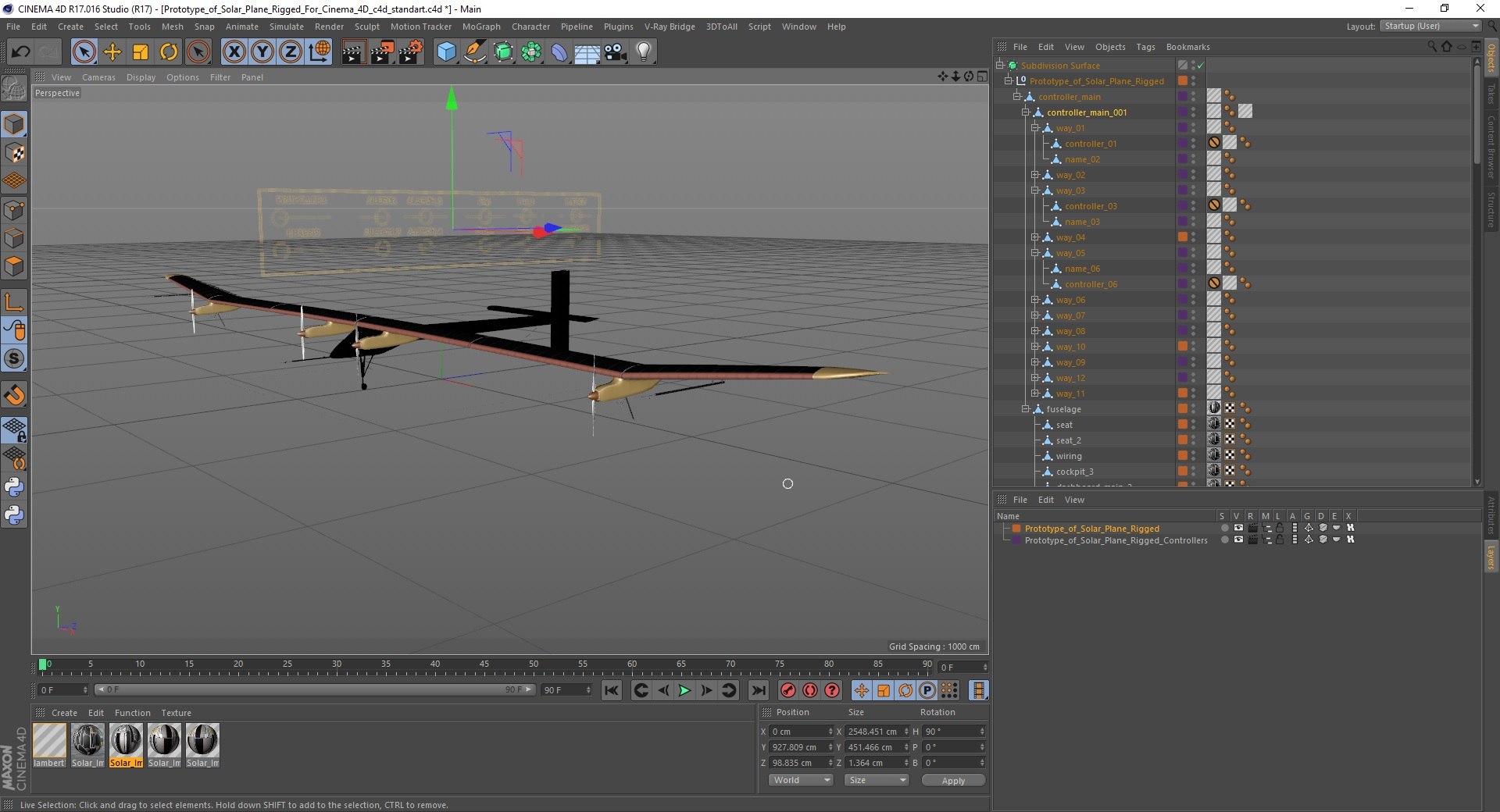Select Polygons mode in left toolbar
Viewport: 1500px width, 812px height.
coord(14,266)
